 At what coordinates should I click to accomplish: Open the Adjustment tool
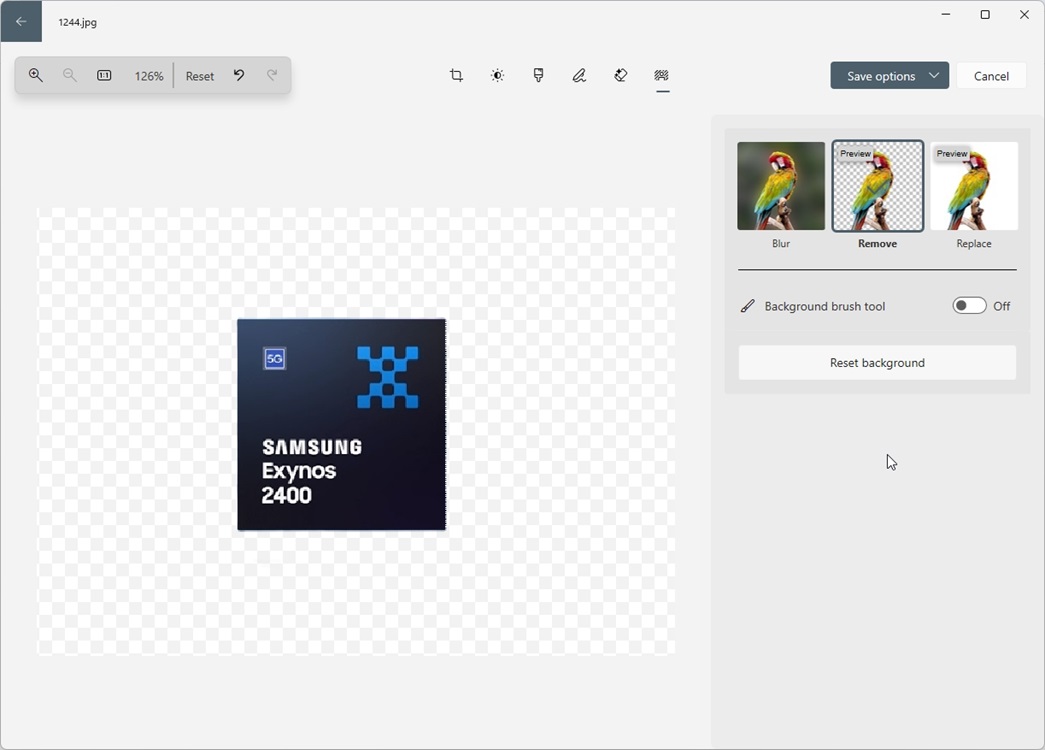click(497, 75)
